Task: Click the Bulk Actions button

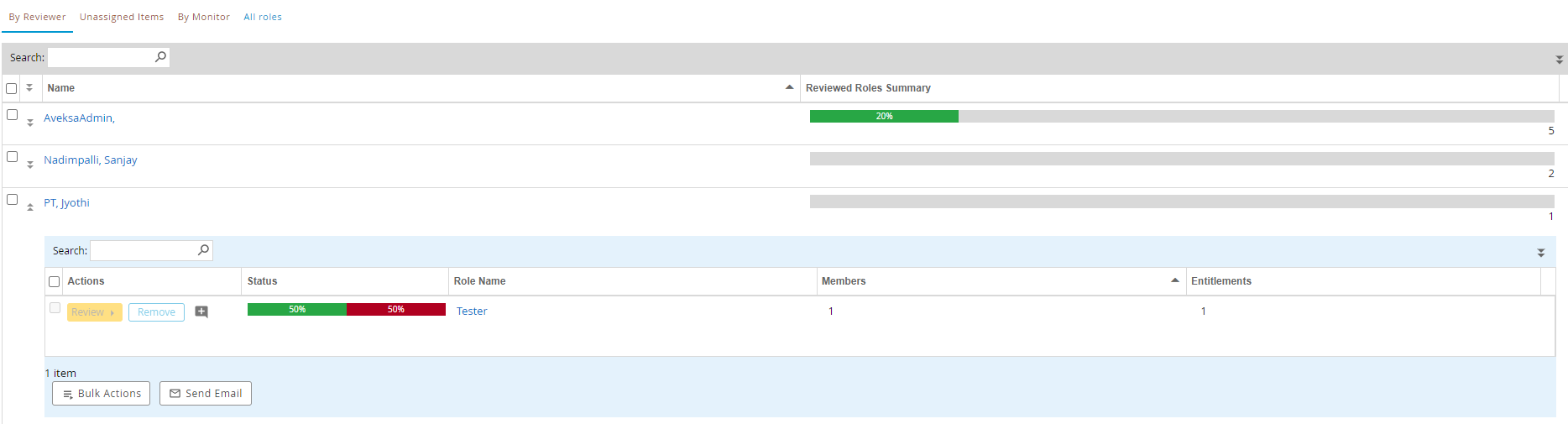Action: click(x=101, y=393)
